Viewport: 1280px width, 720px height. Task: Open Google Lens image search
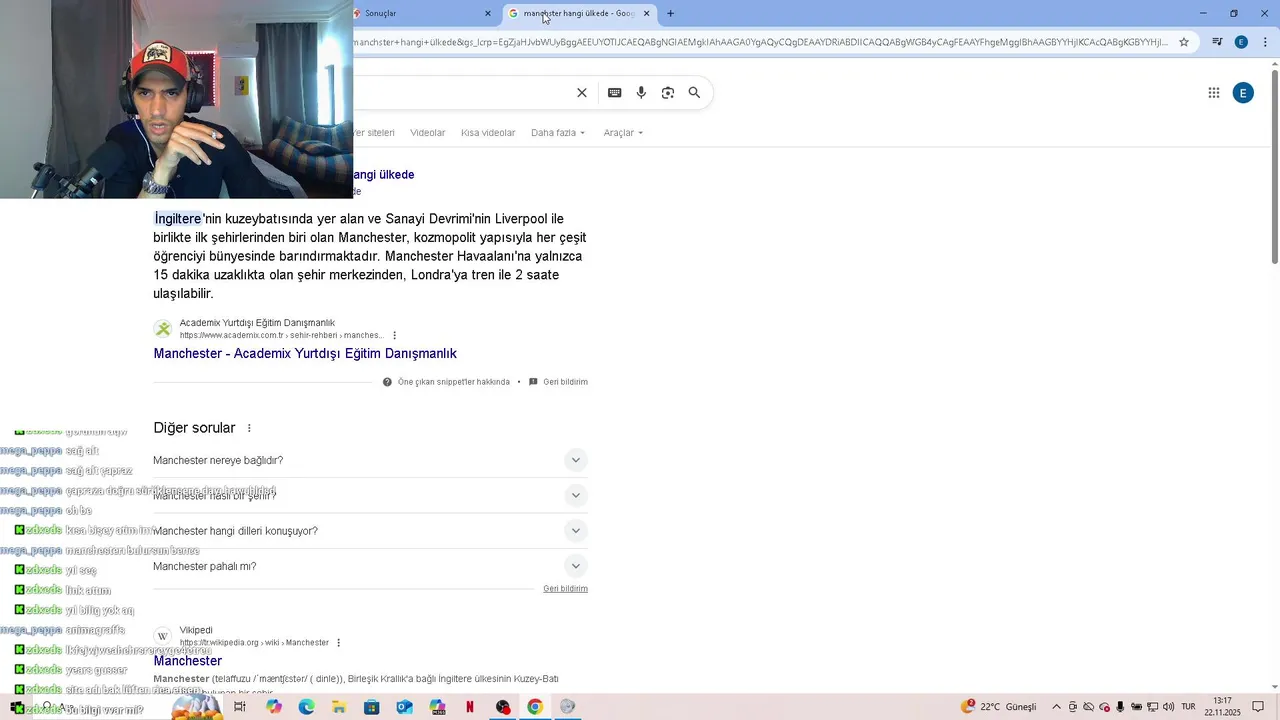[x=667, y=93]
